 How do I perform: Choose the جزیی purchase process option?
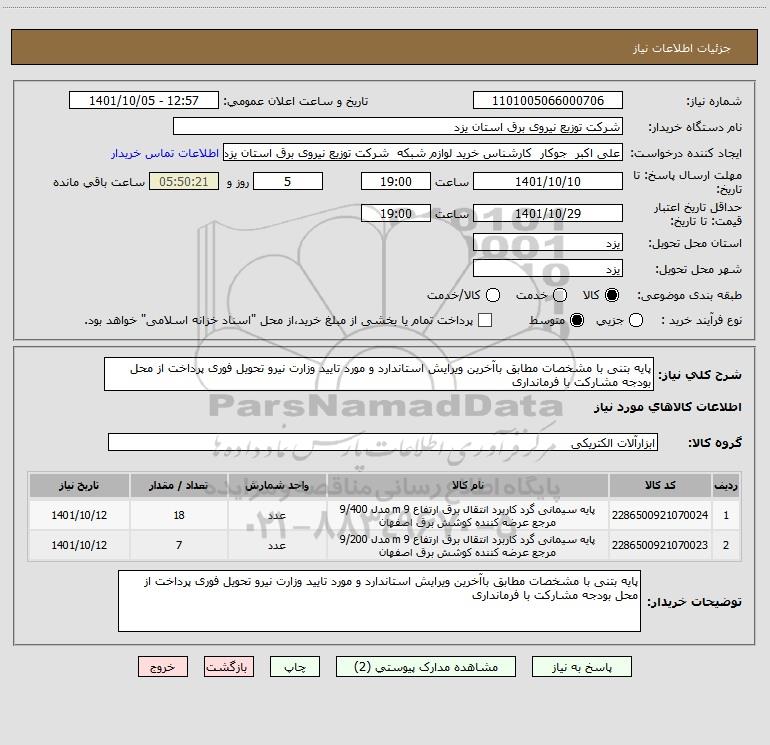[x=635, y=320]
